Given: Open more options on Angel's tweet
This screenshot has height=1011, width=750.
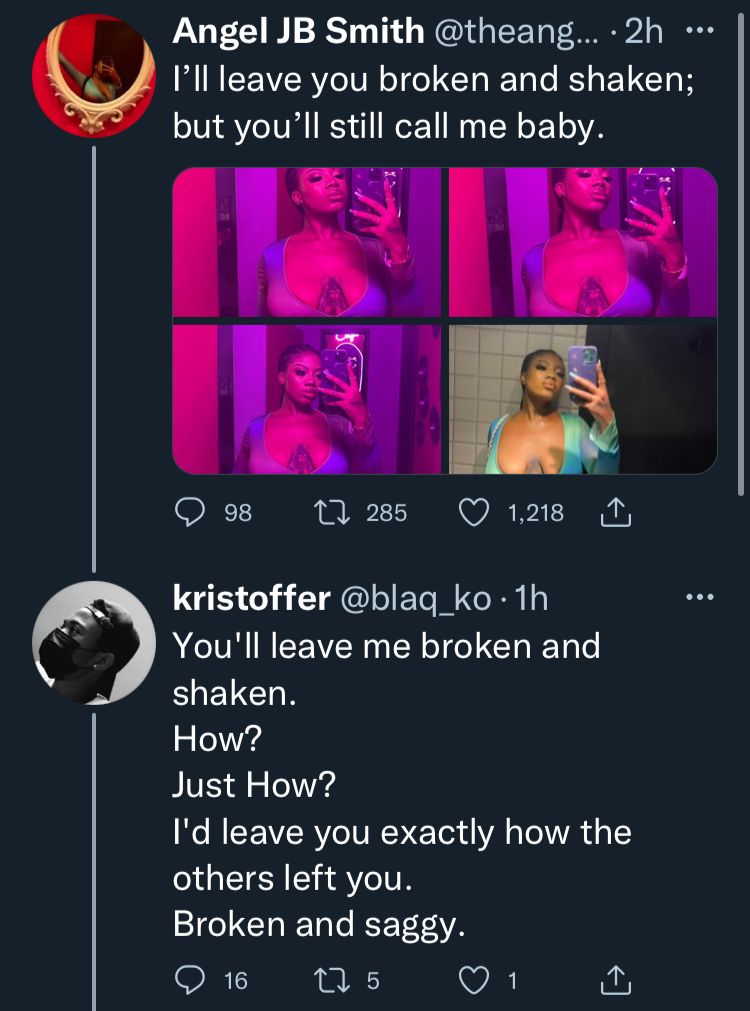Looking at the screenshot, I should point(701,31).
